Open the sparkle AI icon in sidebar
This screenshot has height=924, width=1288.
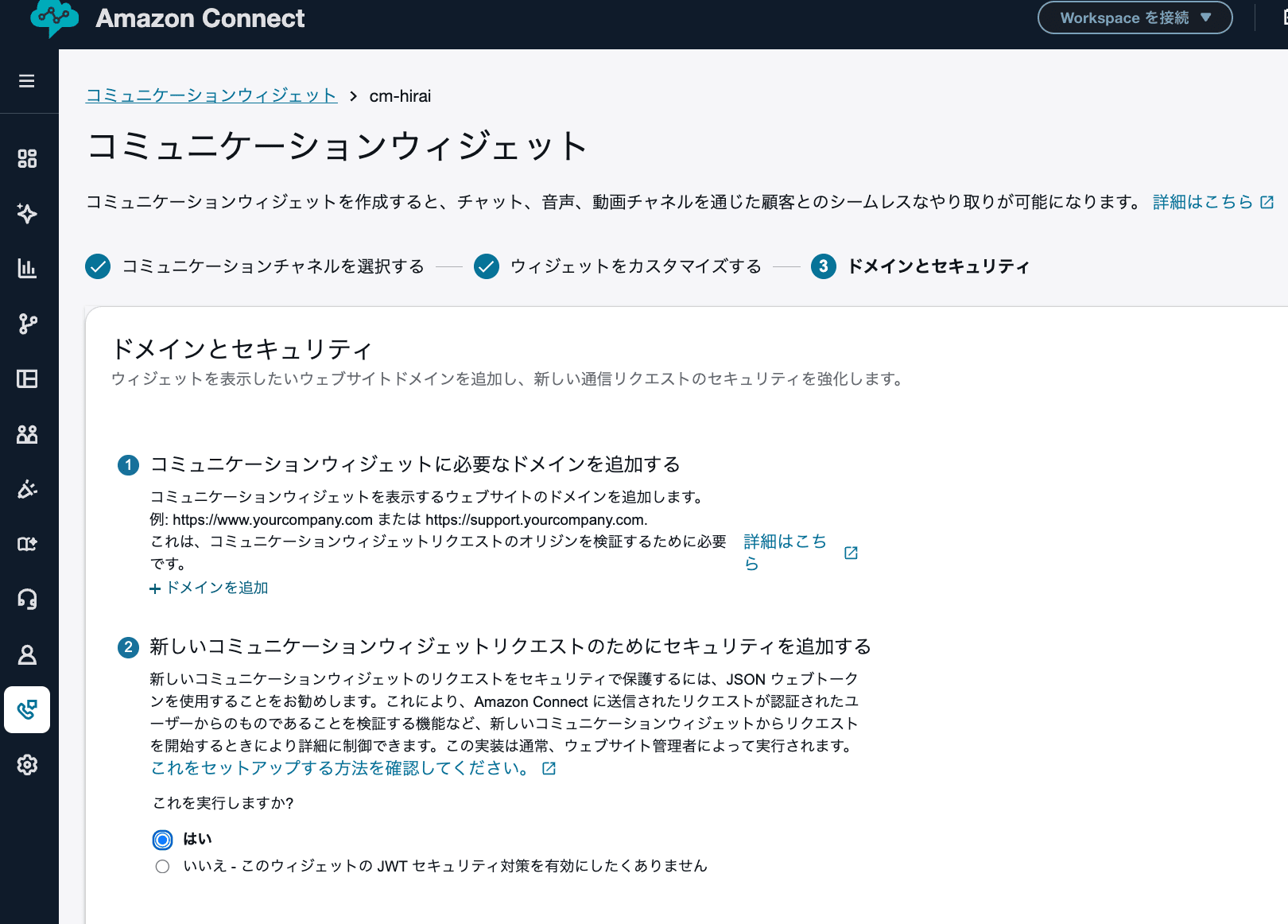tap(27, 213)
